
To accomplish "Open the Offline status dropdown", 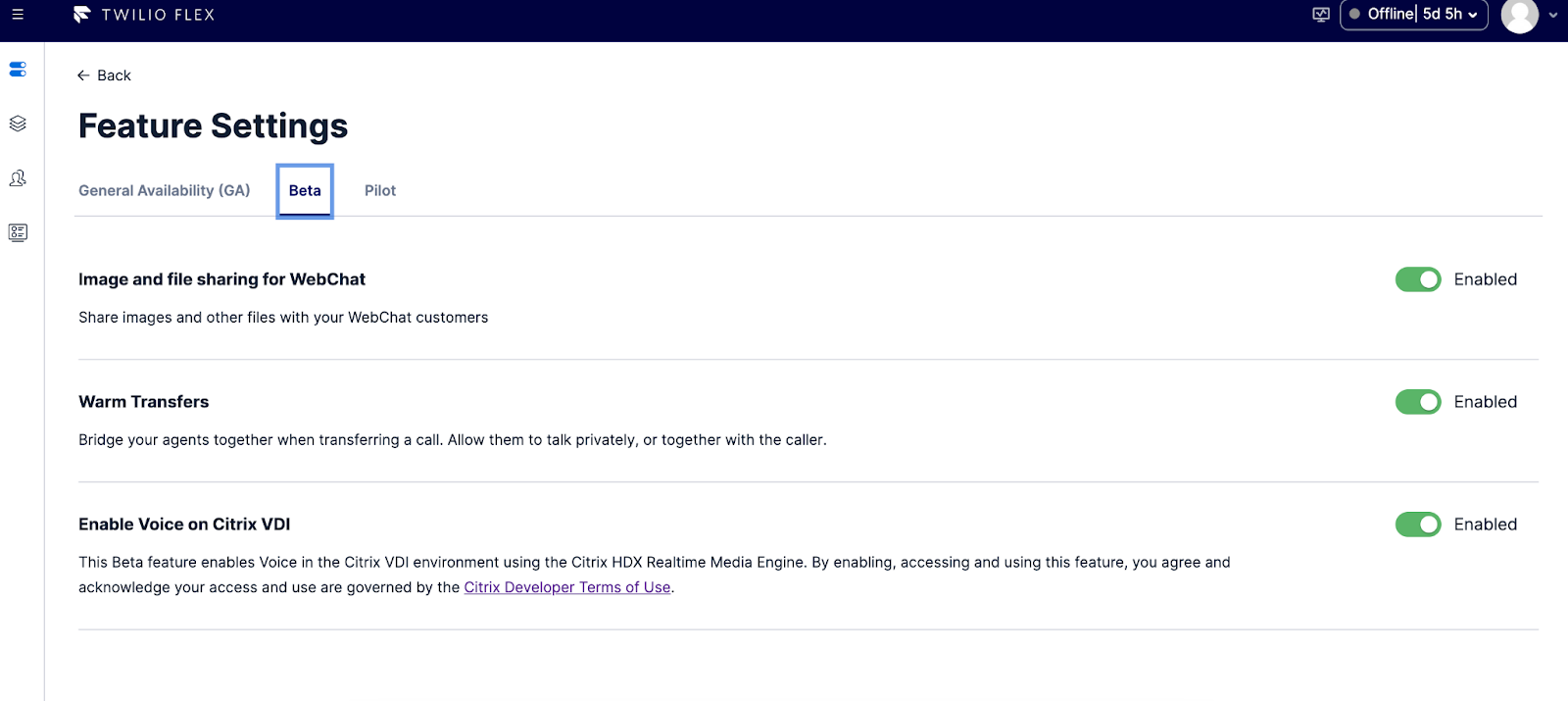I will tap(1413, 15).
